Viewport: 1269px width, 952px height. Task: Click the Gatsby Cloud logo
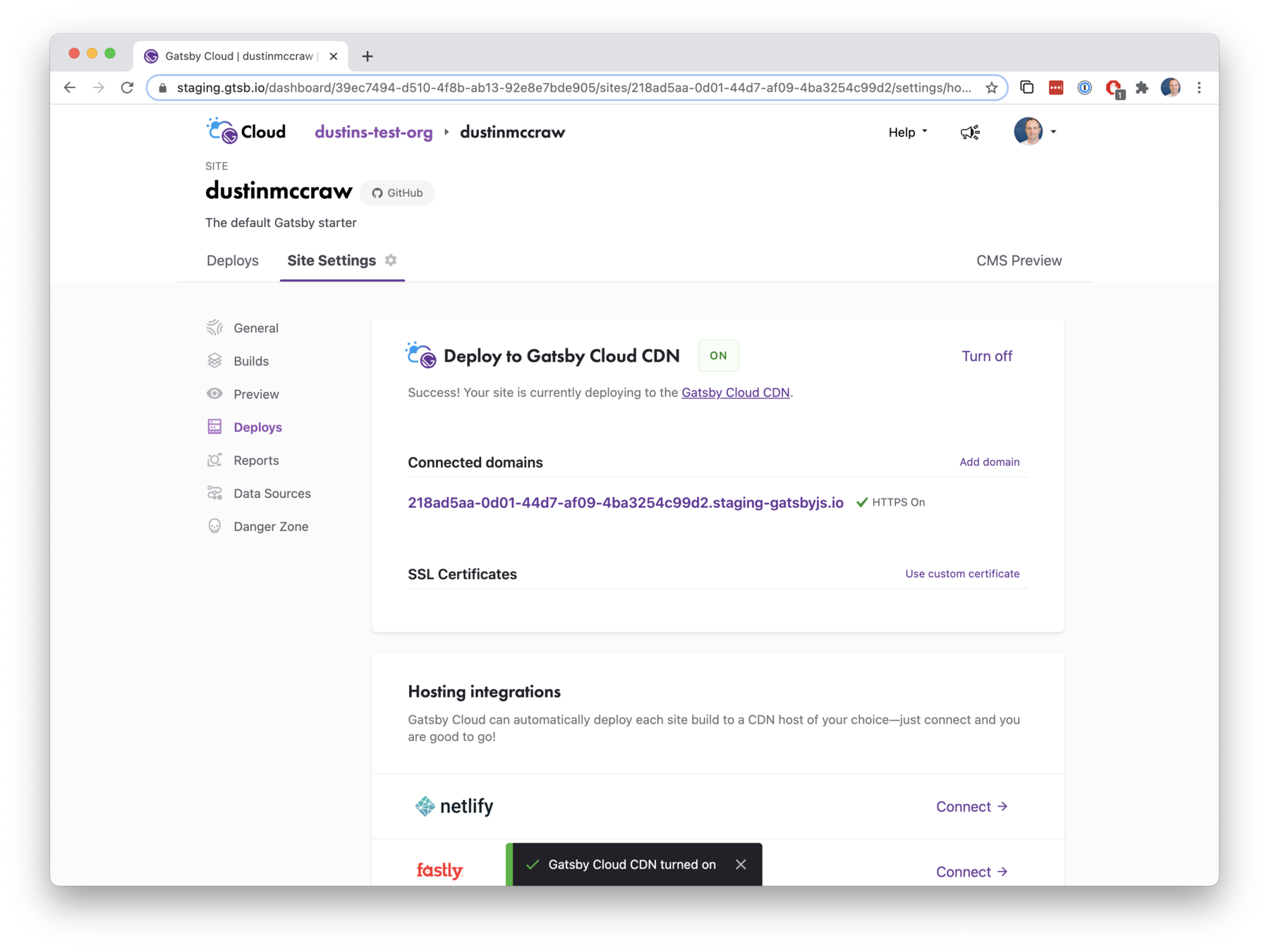[x=245, y=131]
